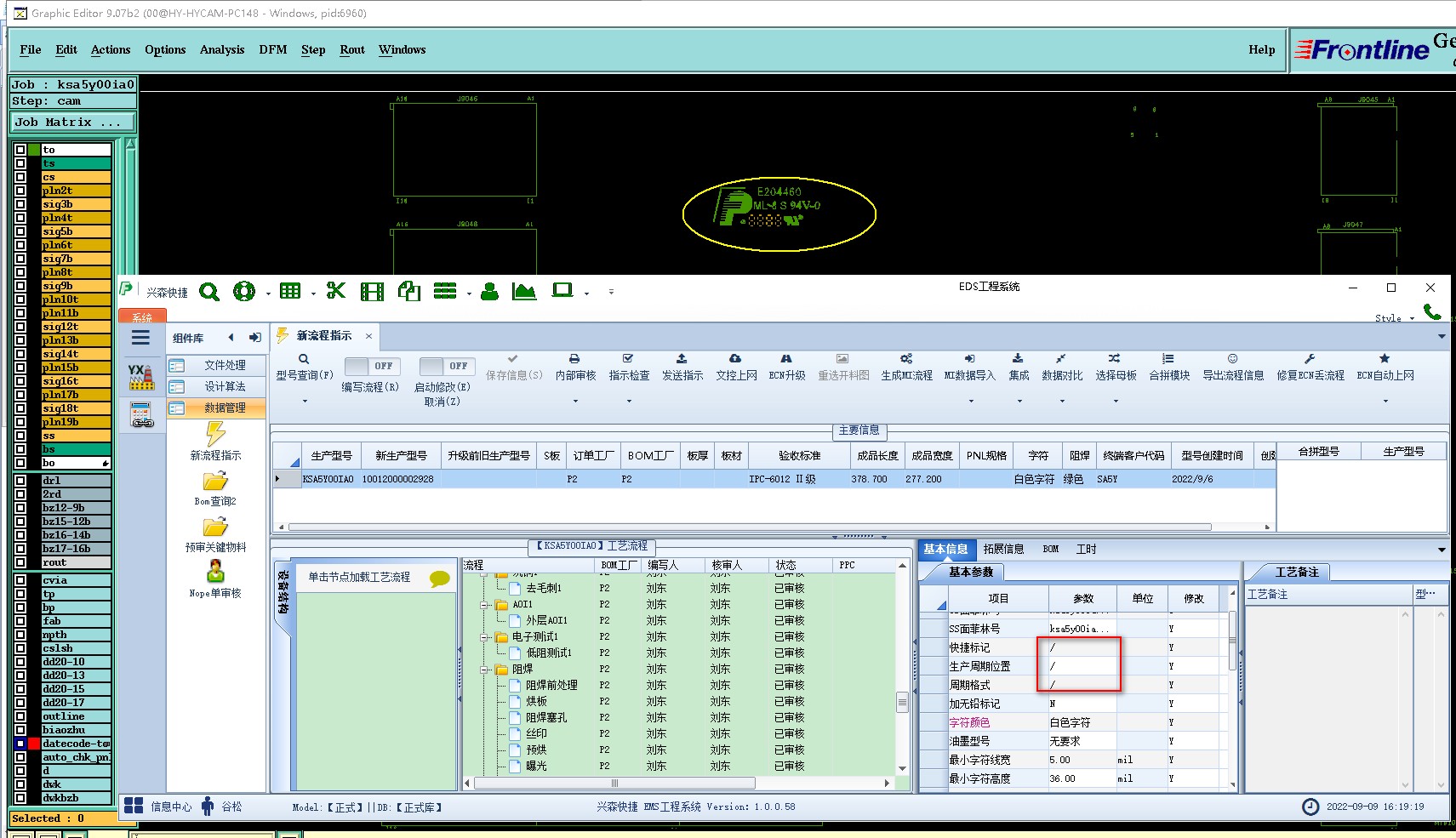Image resolution: width=1456 pixels, height=838 pixels.
Task: Open ECN自动上网 dropdown arrow
Action: point(1385,401)
